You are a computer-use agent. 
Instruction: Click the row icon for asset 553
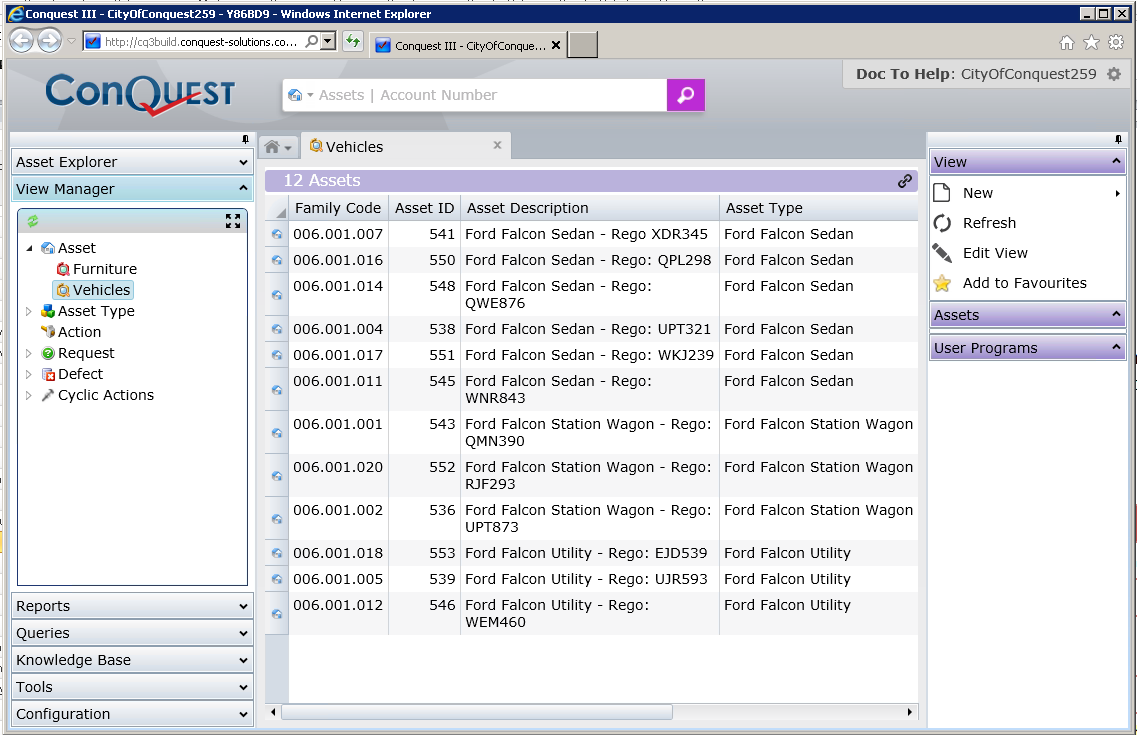[277, 553]
